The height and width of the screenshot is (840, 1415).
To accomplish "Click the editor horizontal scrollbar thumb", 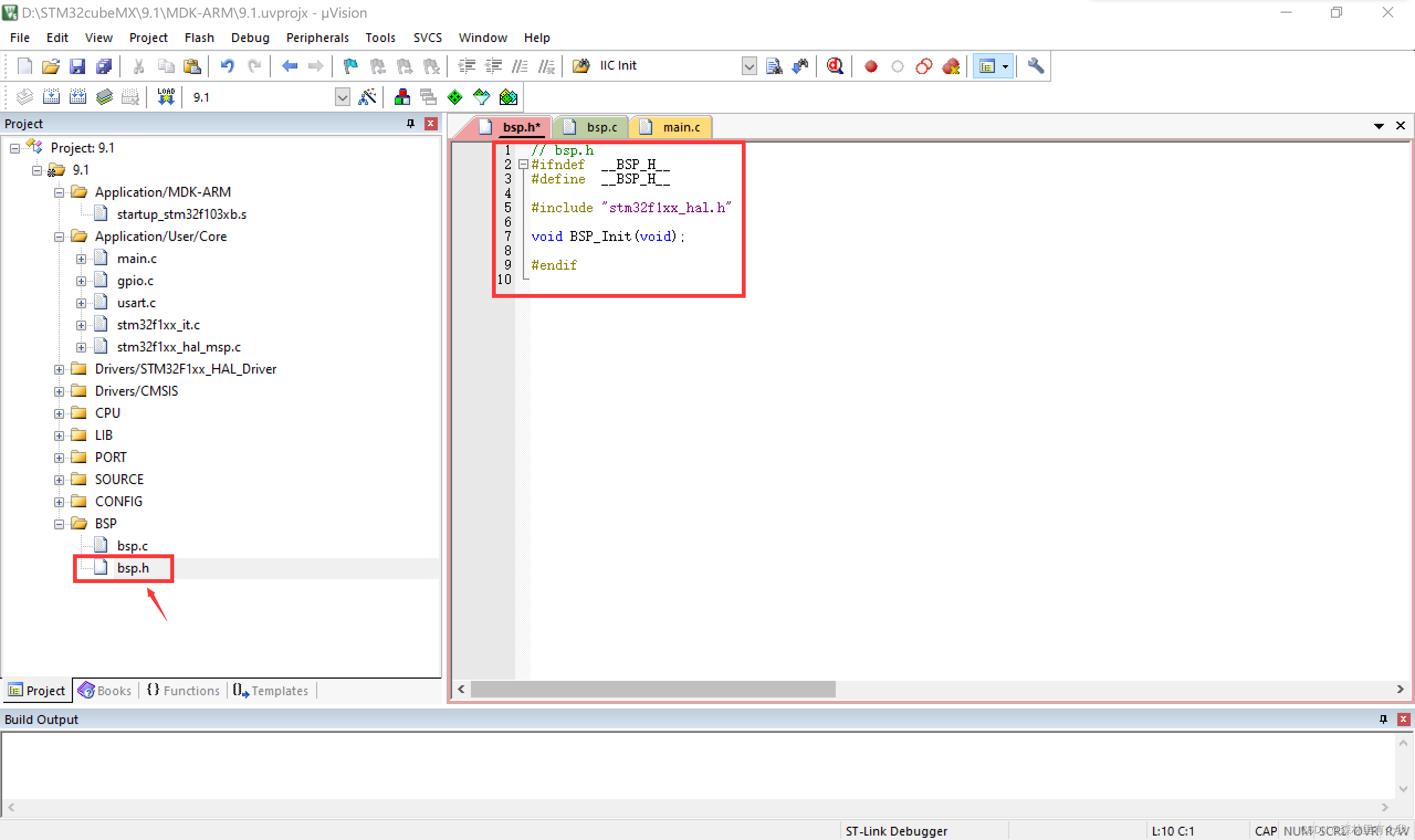I will coord(653,689).
